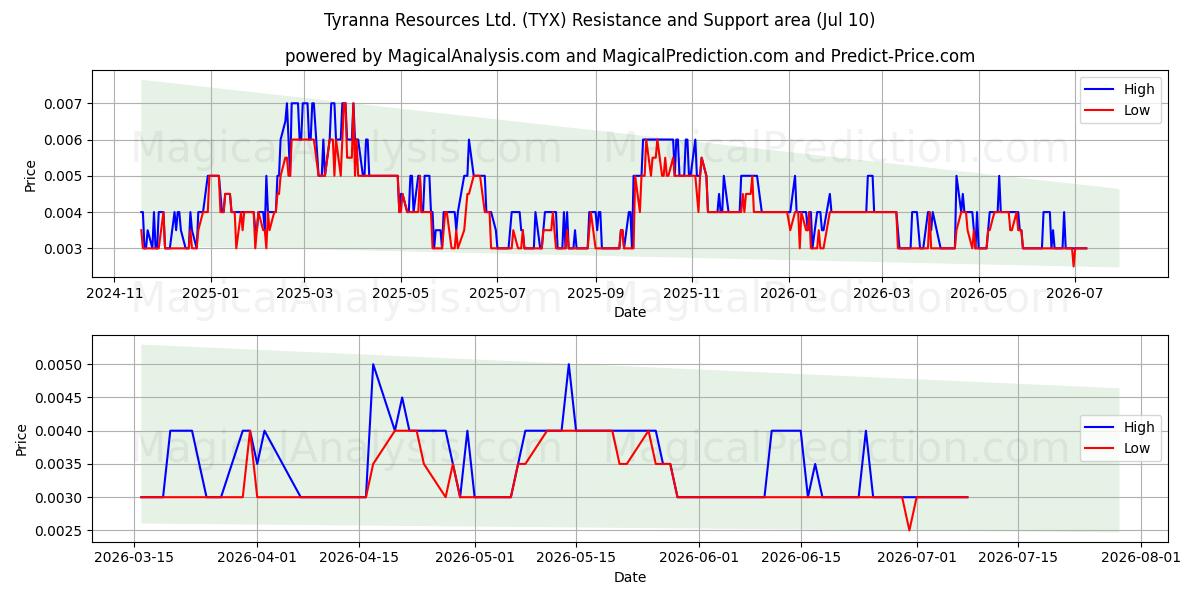Click the 2026-05-15 date tick label
Screen dimensions: 1200x600
point(575,558)
